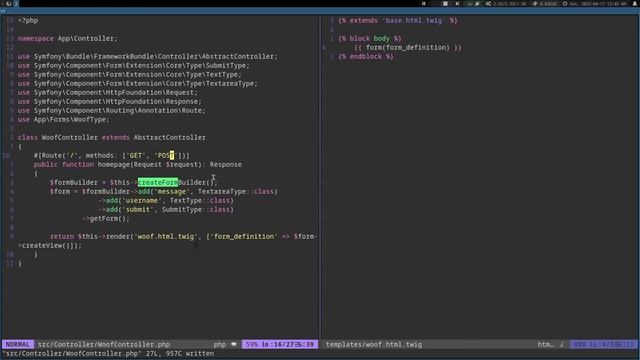Click the 'htm…' filetype label in right statusline

tap(545, 344)
